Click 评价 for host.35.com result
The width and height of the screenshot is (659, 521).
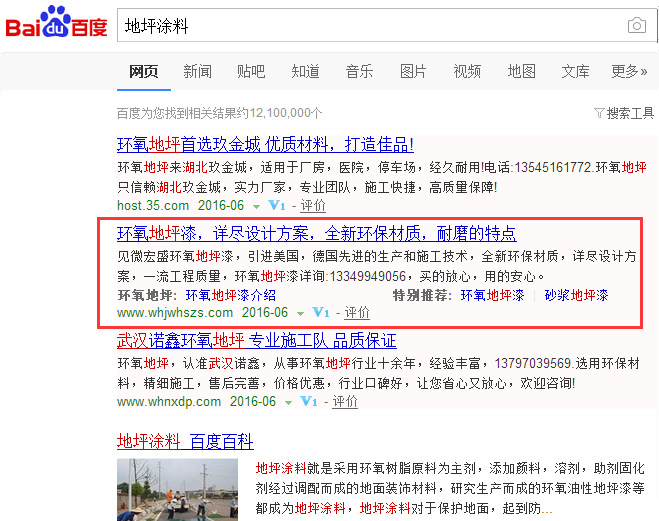point(313,205)
